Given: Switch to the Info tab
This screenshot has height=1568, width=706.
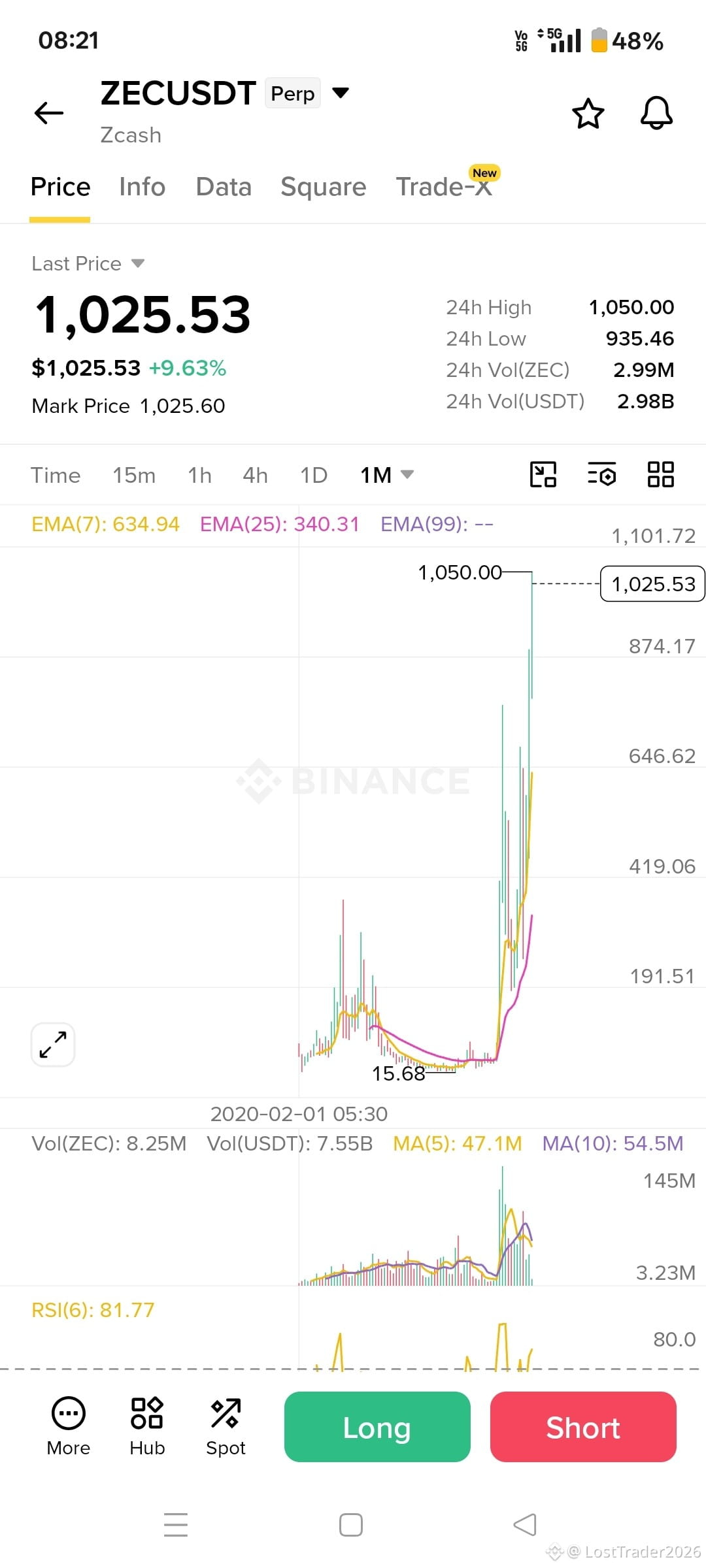Looking at the screenshot, I should click(142, 187).
